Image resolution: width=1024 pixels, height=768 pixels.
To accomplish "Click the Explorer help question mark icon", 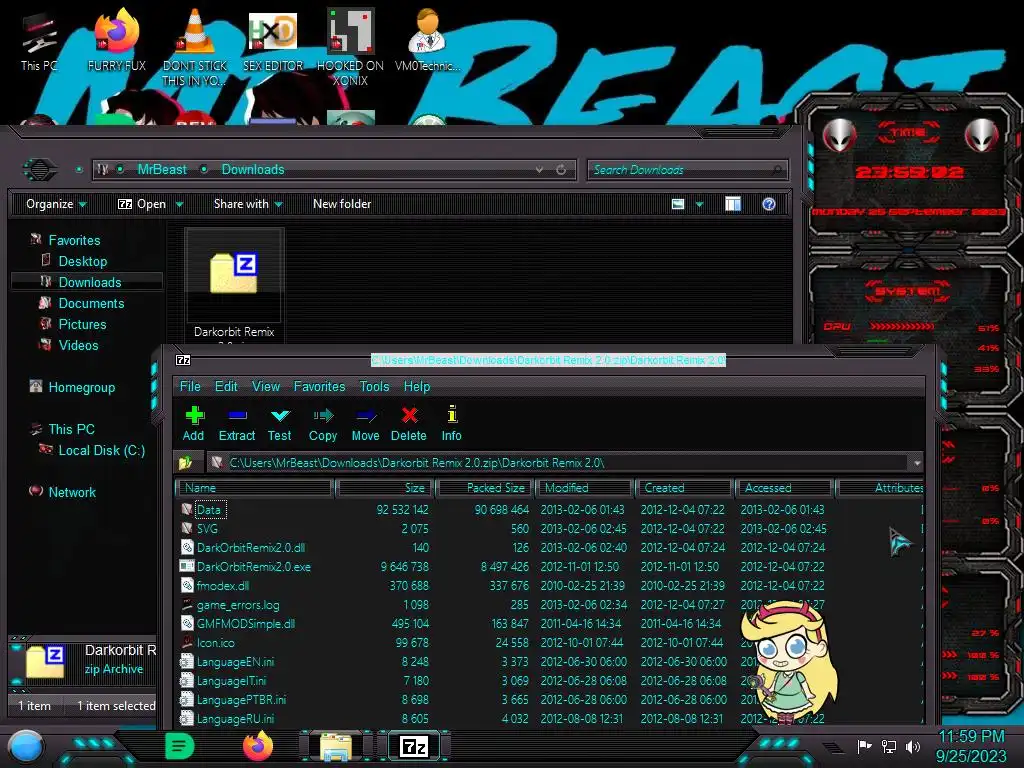I will tap(769, 204).
